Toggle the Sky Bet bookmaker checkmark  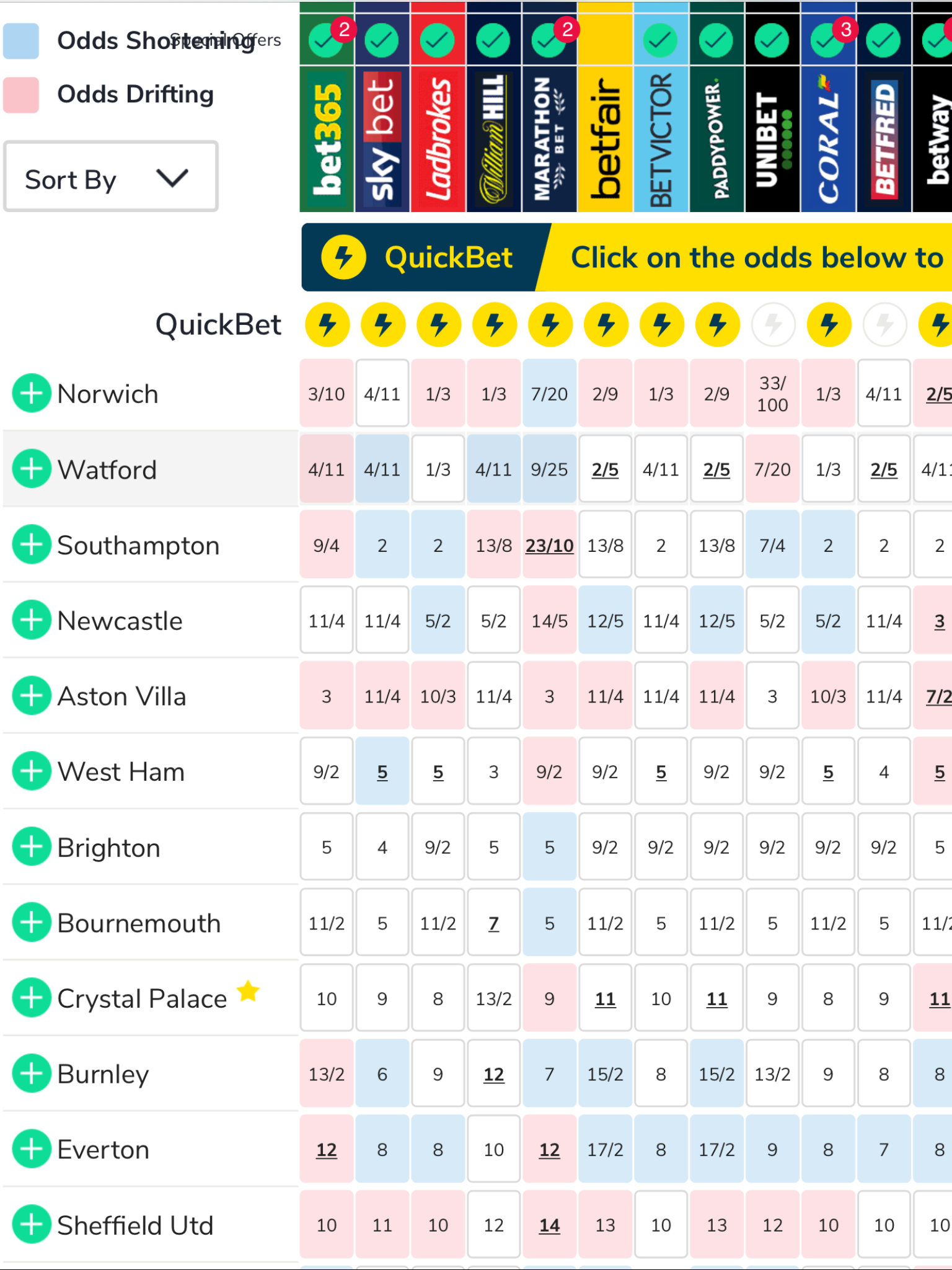pyautogui.click(x=382, y=40)
